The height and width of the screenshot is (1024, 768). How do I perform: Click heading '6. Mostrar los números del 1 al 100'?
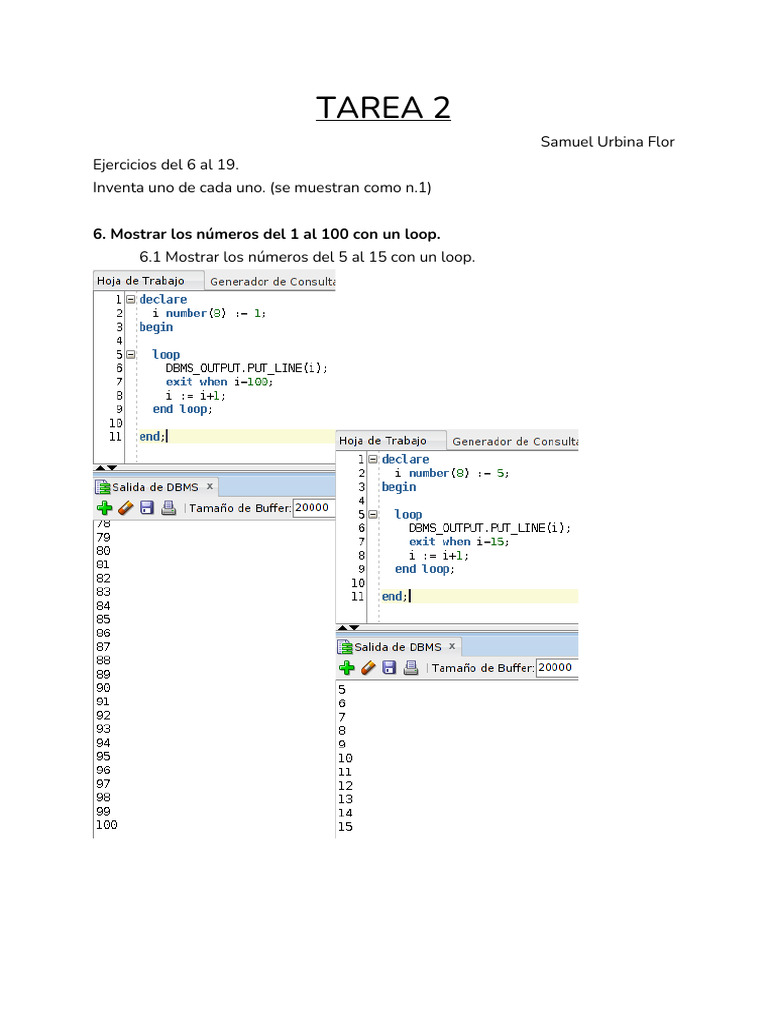click(266, 234)
